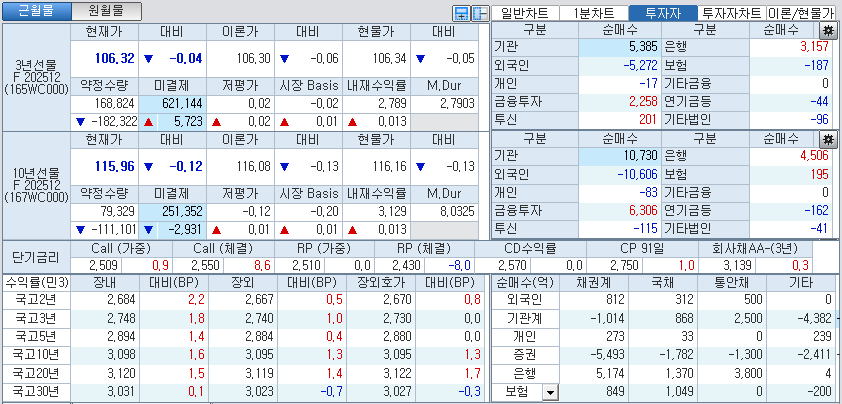
Task: Select the 투자자 tab
Action: click(662, 13)
